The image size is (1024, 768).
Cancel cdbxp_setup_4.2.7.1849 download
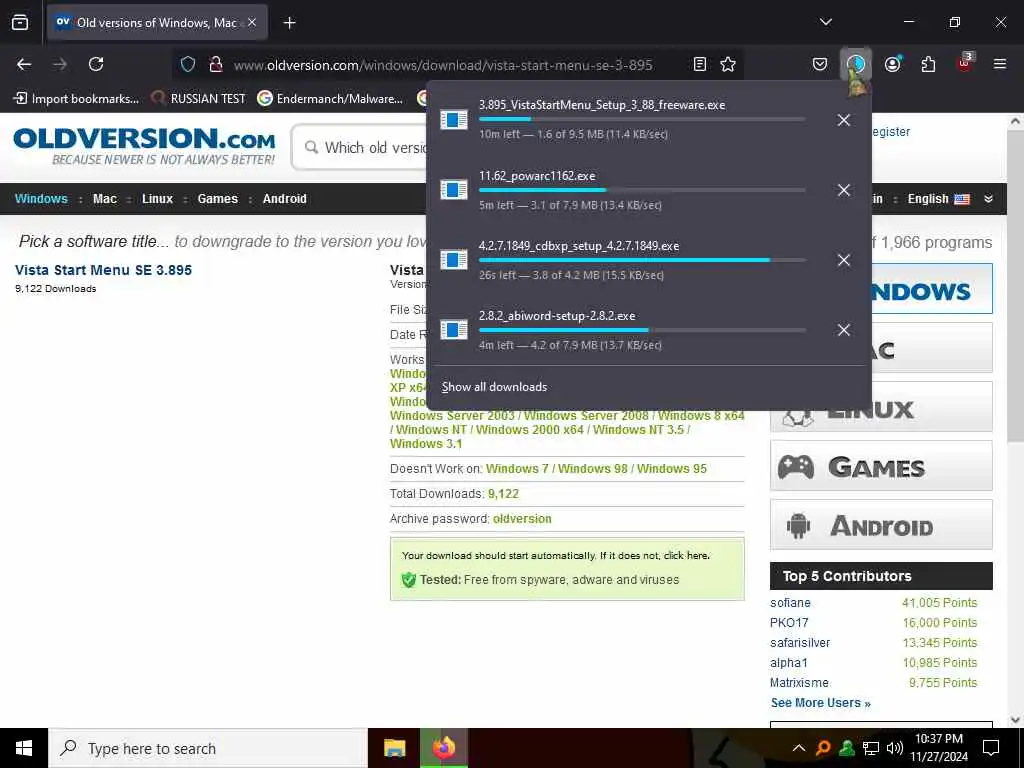click(x=844, y=260)
